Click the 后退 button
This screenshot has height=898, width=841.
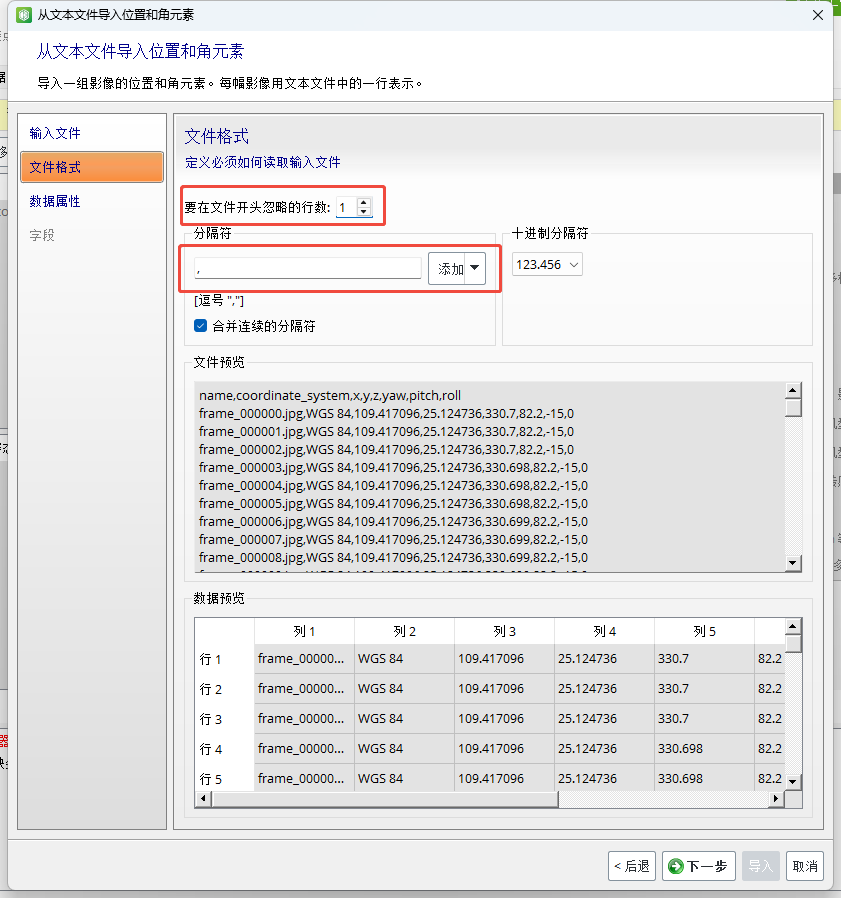632,866
